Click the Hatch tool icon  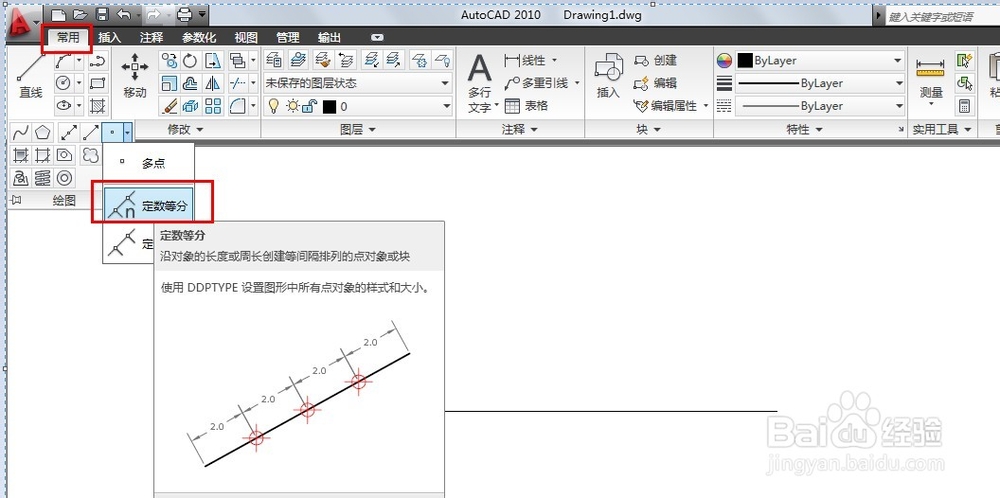click(x=98, y=106)
